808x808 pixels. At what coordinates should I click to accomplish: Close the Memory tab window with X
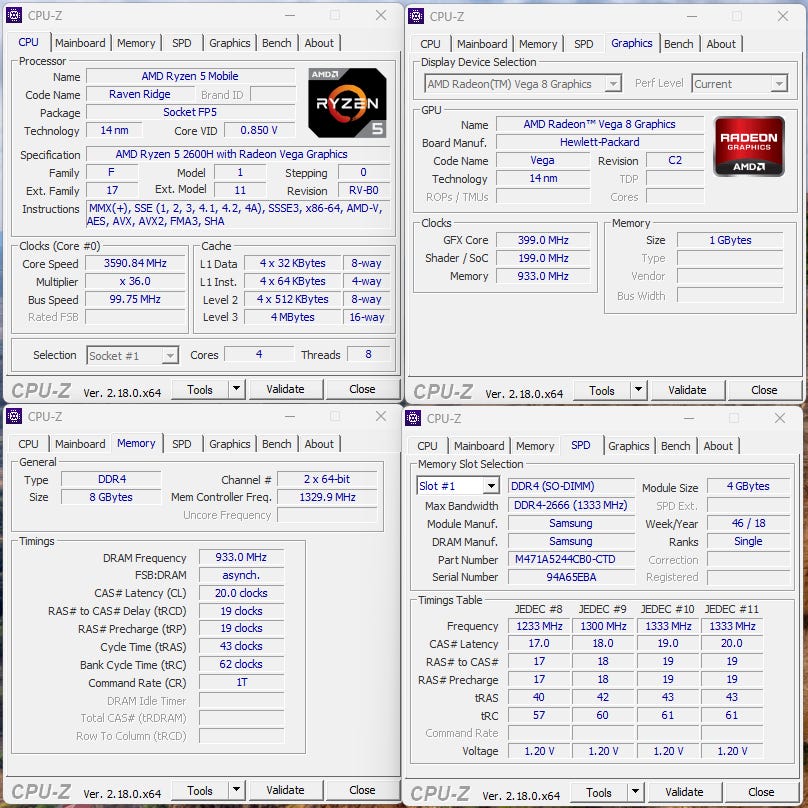[381, 416]
